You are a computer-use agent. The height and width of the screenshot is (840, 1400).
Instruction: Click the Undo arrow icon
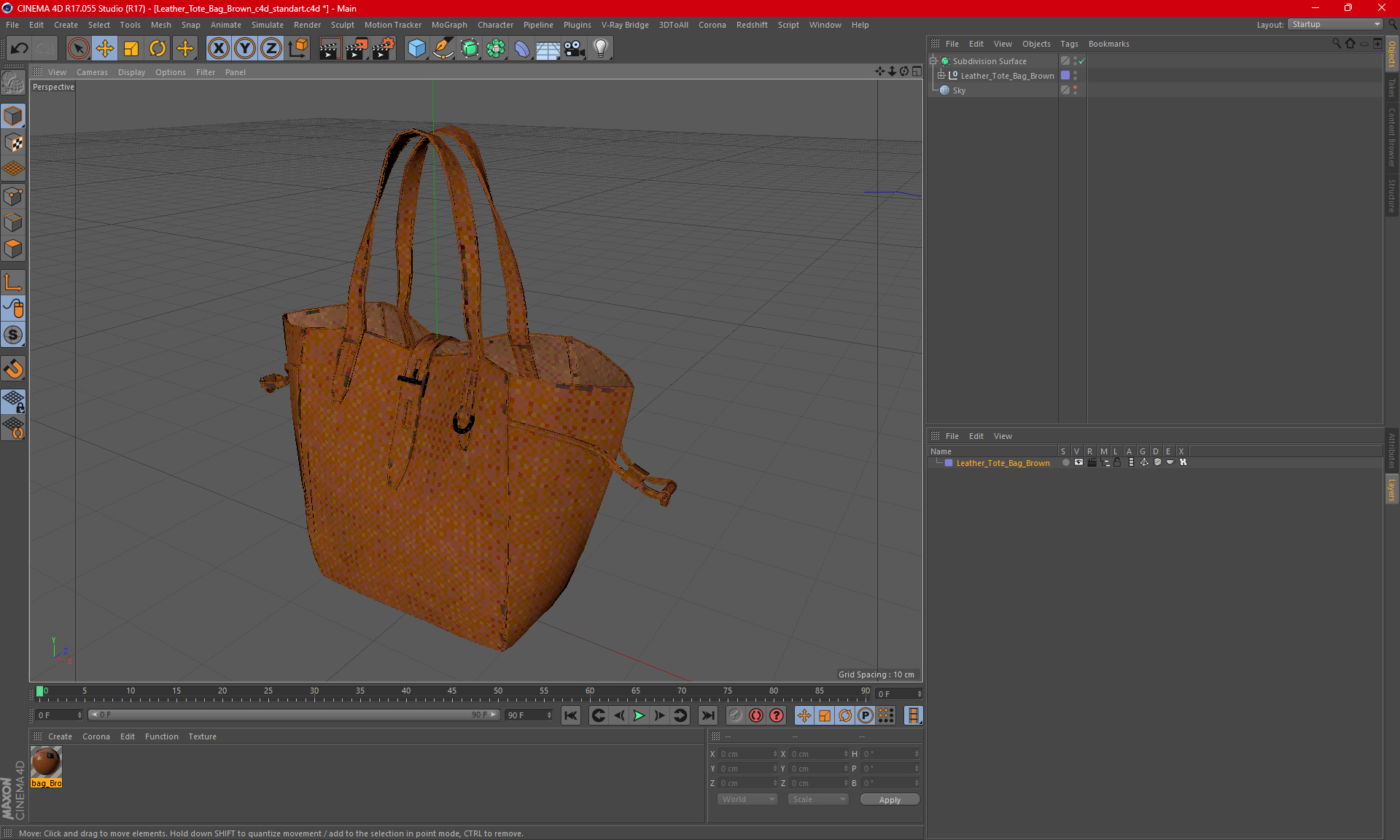pos(20,48)
